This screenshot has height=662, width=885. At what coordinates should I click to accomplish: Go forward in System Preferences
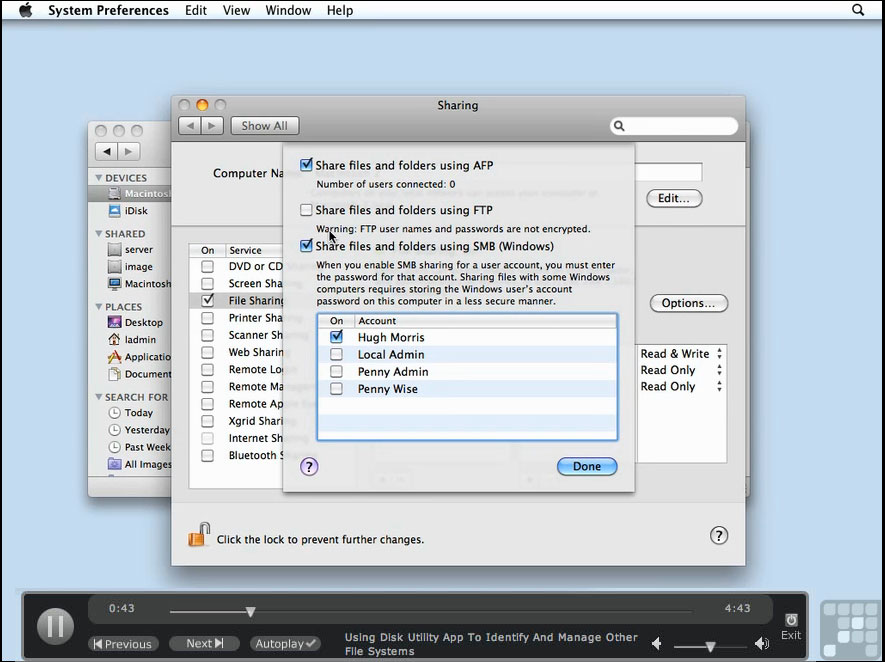(212, 126)
